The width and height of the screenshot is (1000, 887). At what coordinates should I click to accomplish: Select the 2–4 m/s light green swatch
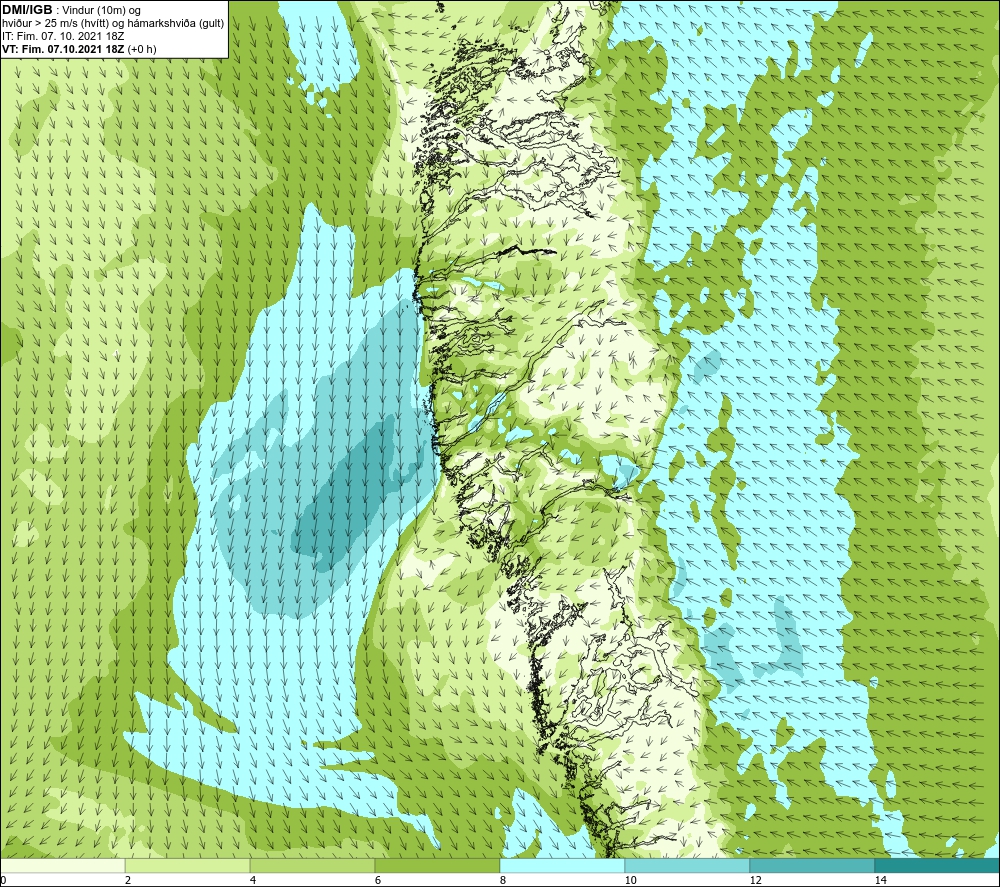pos(188,865)
